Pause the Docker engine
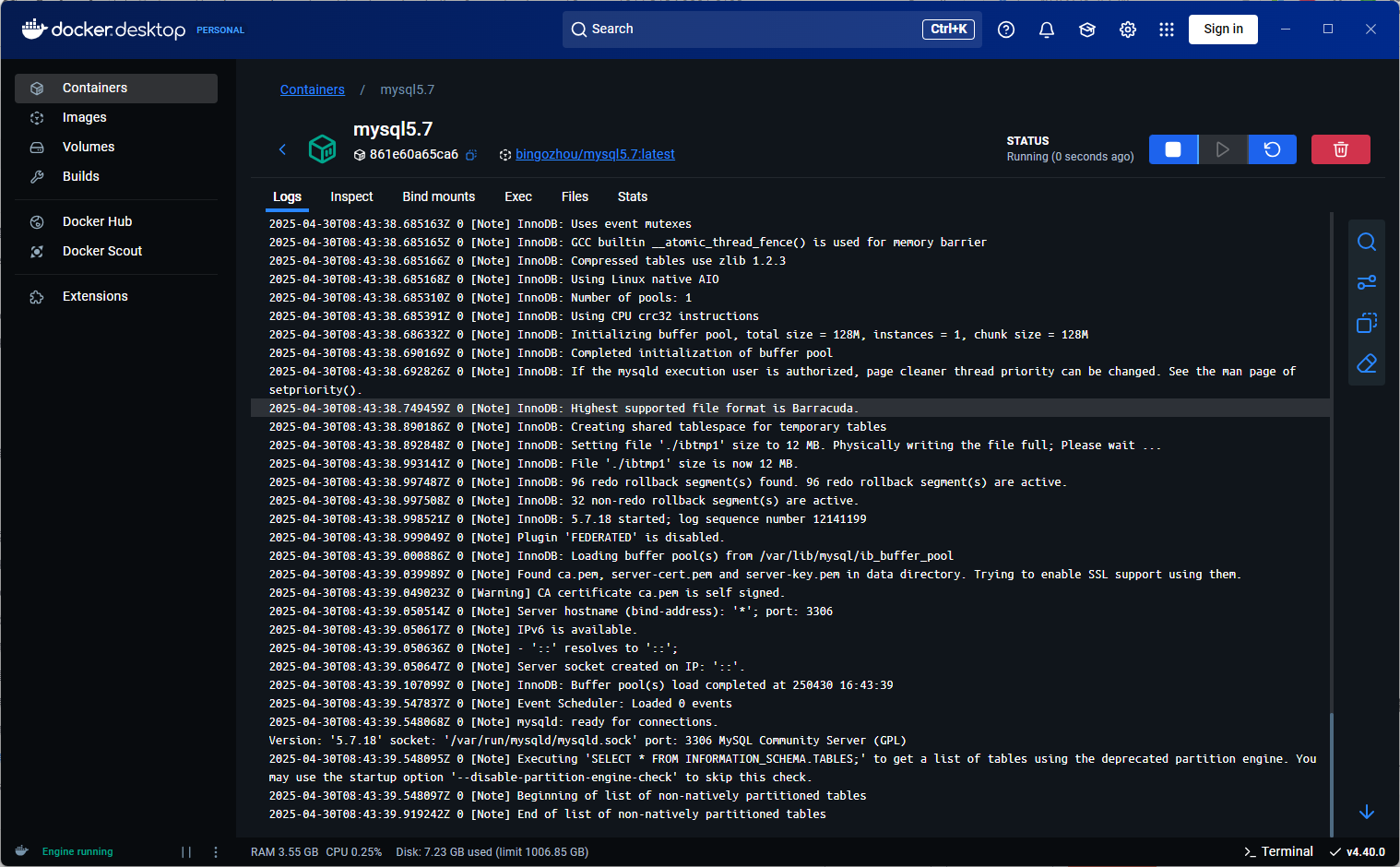 [186, 852]
